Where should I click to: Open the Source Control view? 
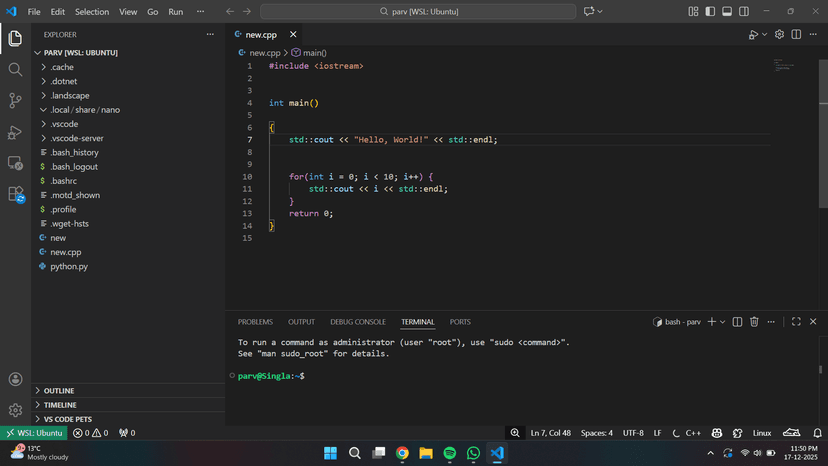(x=15, y=100)
